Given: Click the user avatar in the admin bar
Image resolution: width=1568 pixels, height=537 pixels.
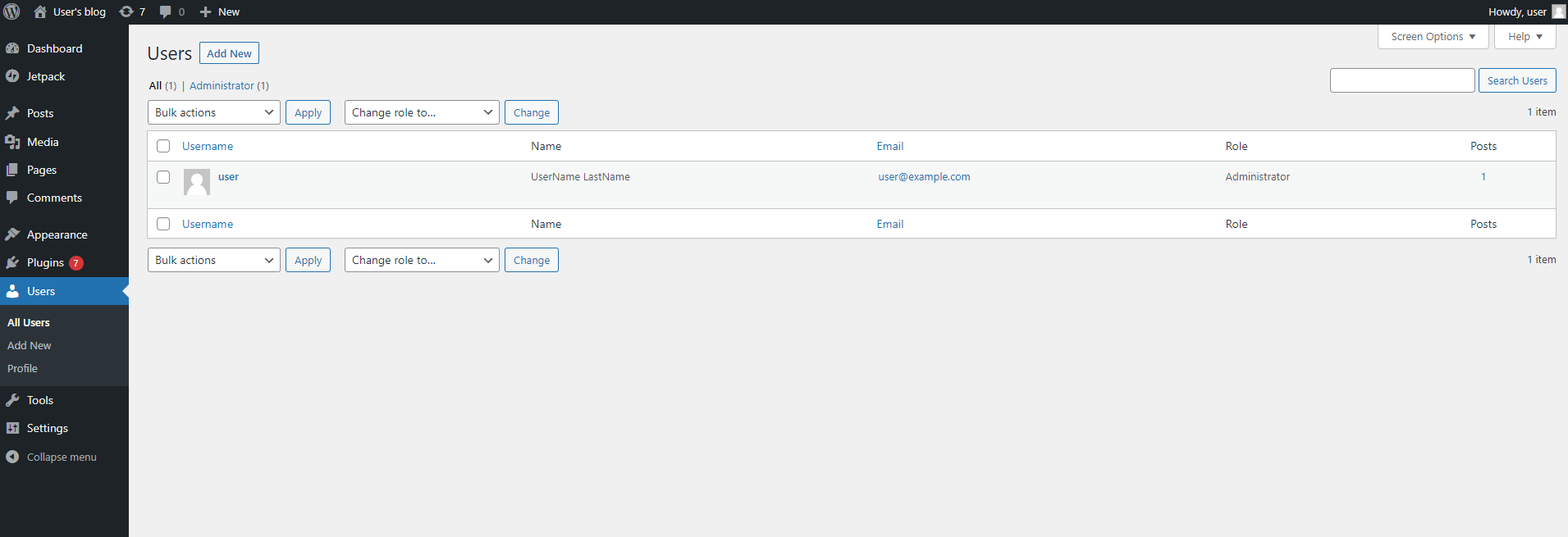Looking at the screenshot, I should pyautogui.click(x=1558, y=11).
